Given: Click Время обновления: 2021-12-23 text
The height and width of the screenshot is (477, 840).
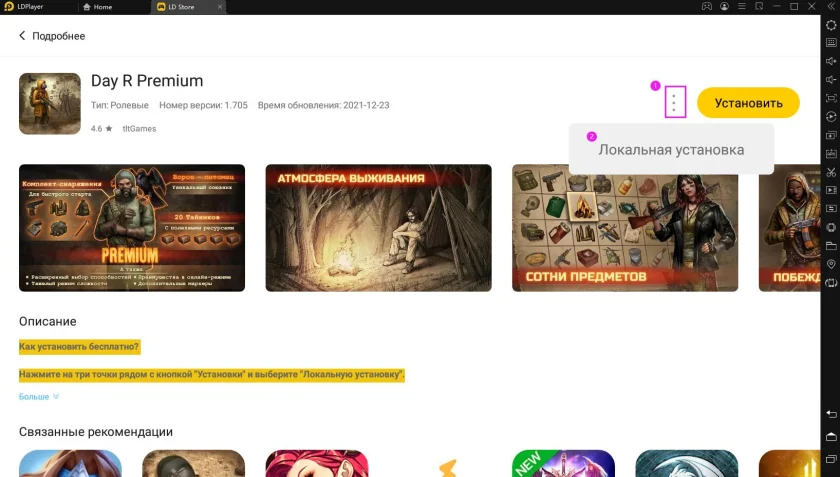Looking at the screenshot, I should click(324, 105).
